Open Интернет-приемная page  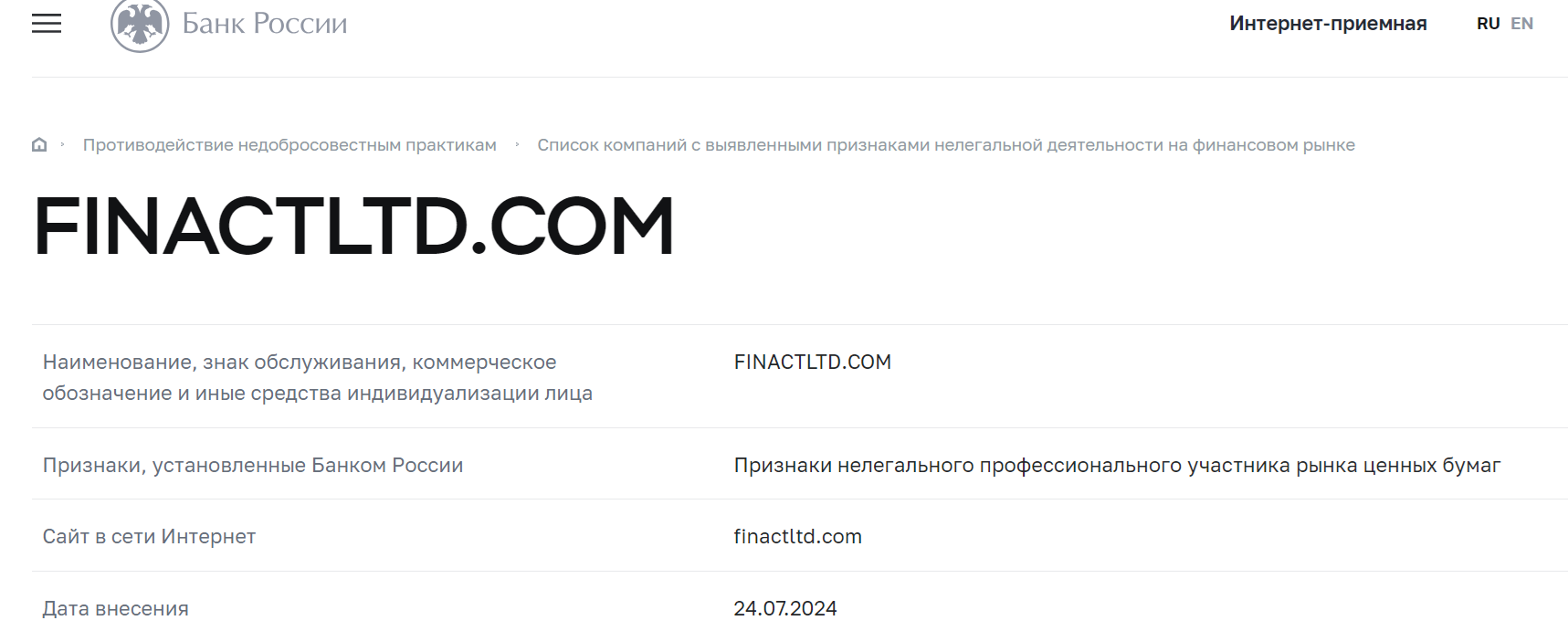pos(1328,24)
